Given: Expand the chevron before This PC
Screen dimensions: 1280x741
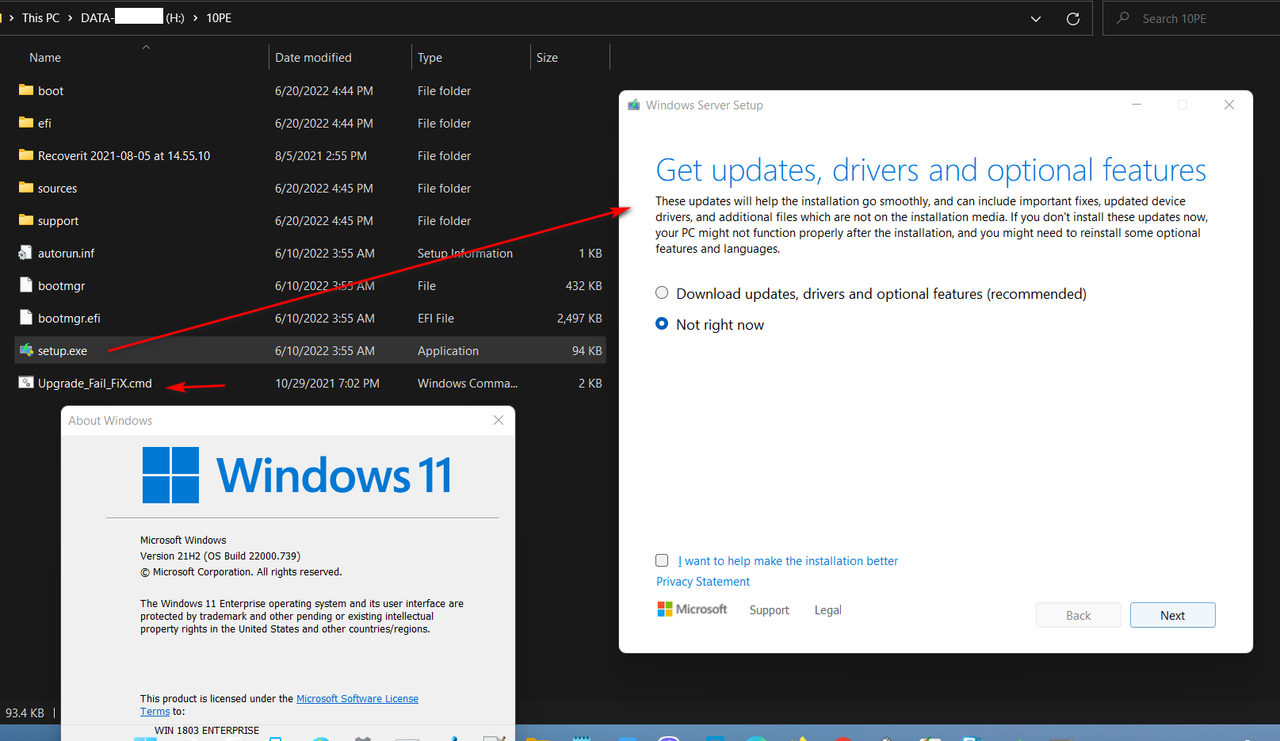Looking at the screenshot, I should pyautogui.click(x=11, y=18).
